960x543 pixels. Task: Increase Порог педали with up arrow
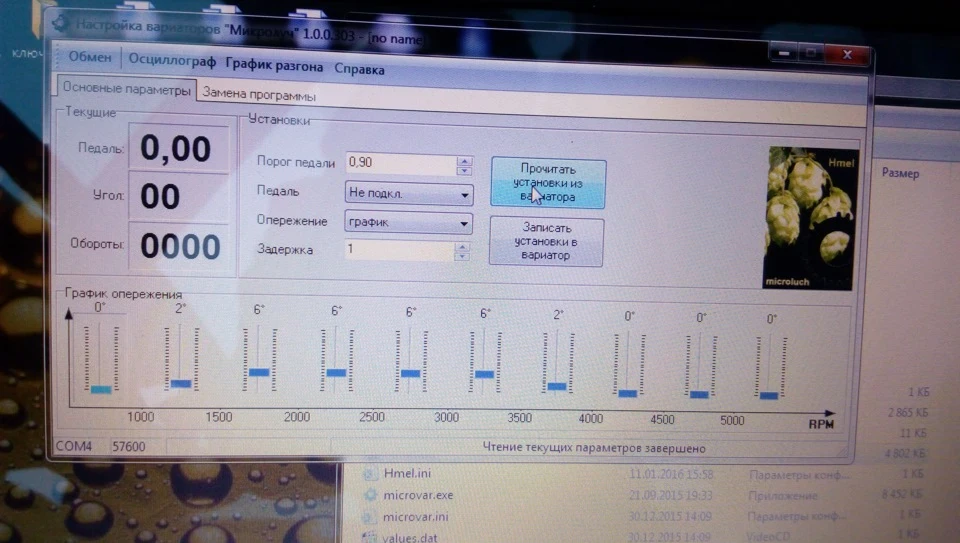click(x=465, y=162)
